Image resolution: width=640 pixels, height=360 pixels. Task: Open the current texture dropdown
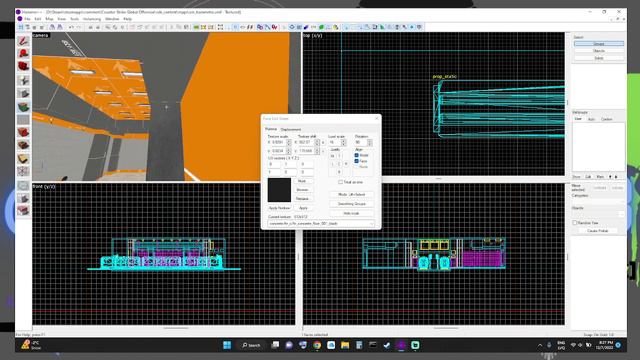tap(321, 224)
